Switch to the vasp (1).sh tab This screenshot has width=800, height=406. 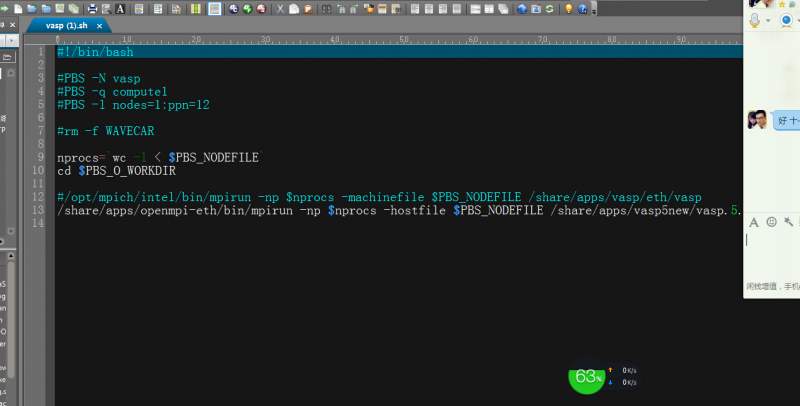tap(66, 26)
